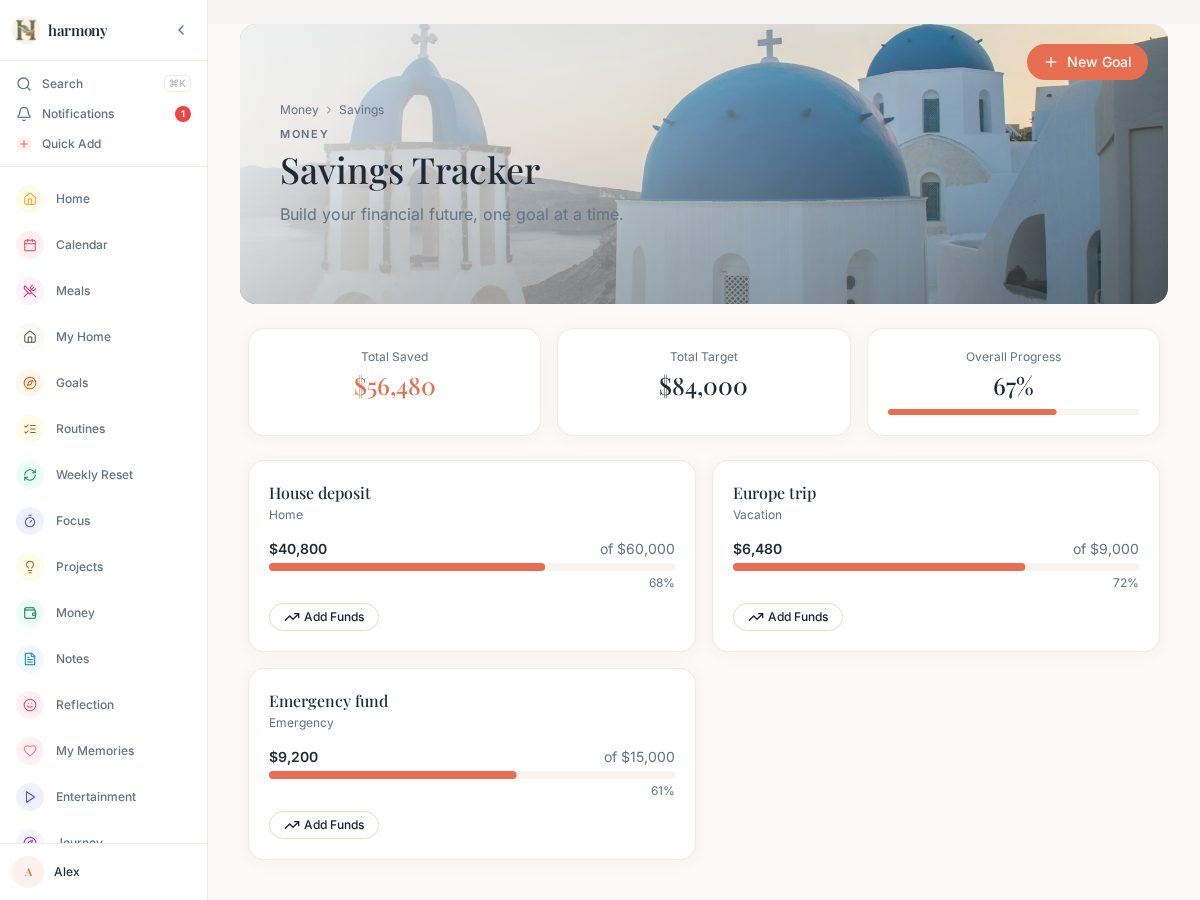Navigate to the Goals menu label
This screenshot has height=900, width=1200.
pyautogui.click(x=72, y=383)
